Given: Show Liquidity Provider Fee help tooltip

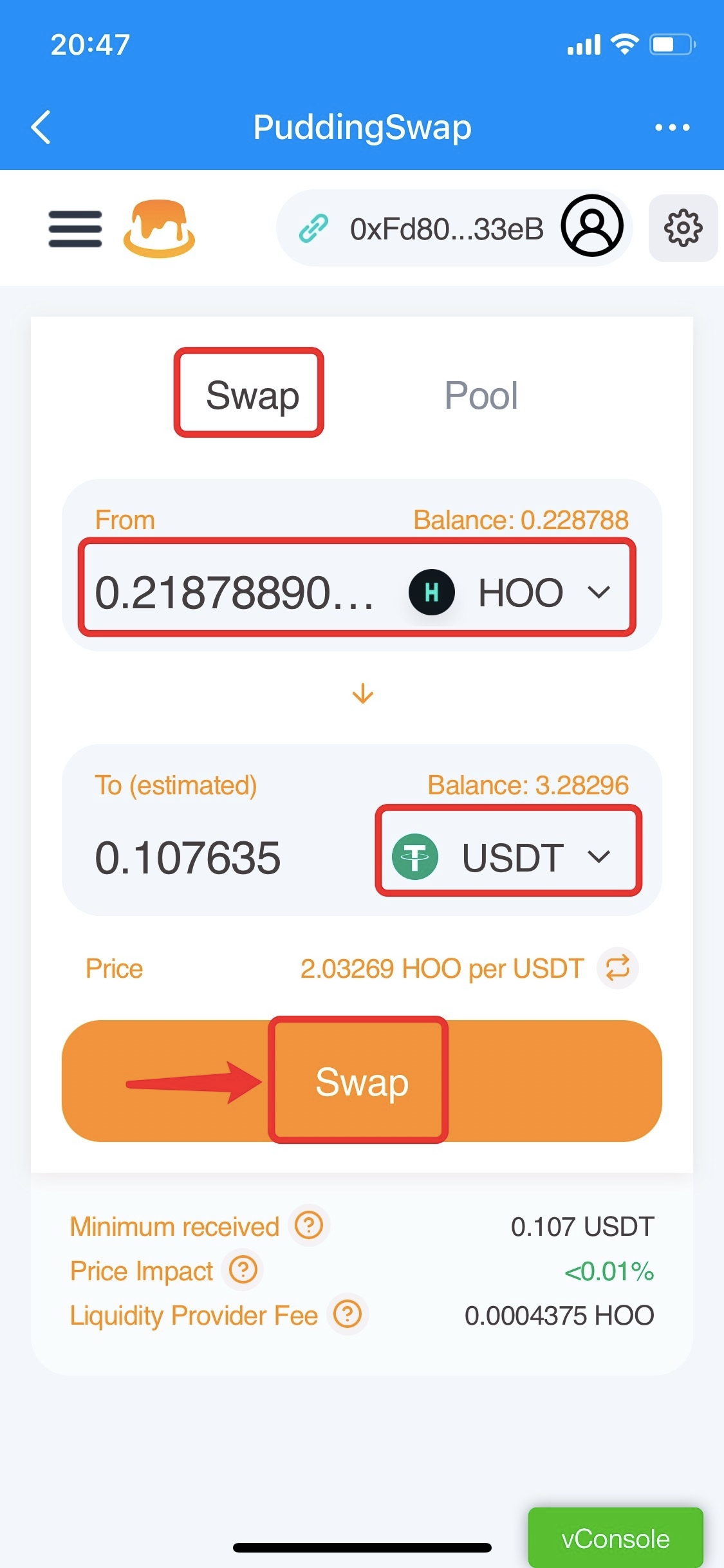Looking at the screenshot, I should [x=348, y=1314].
